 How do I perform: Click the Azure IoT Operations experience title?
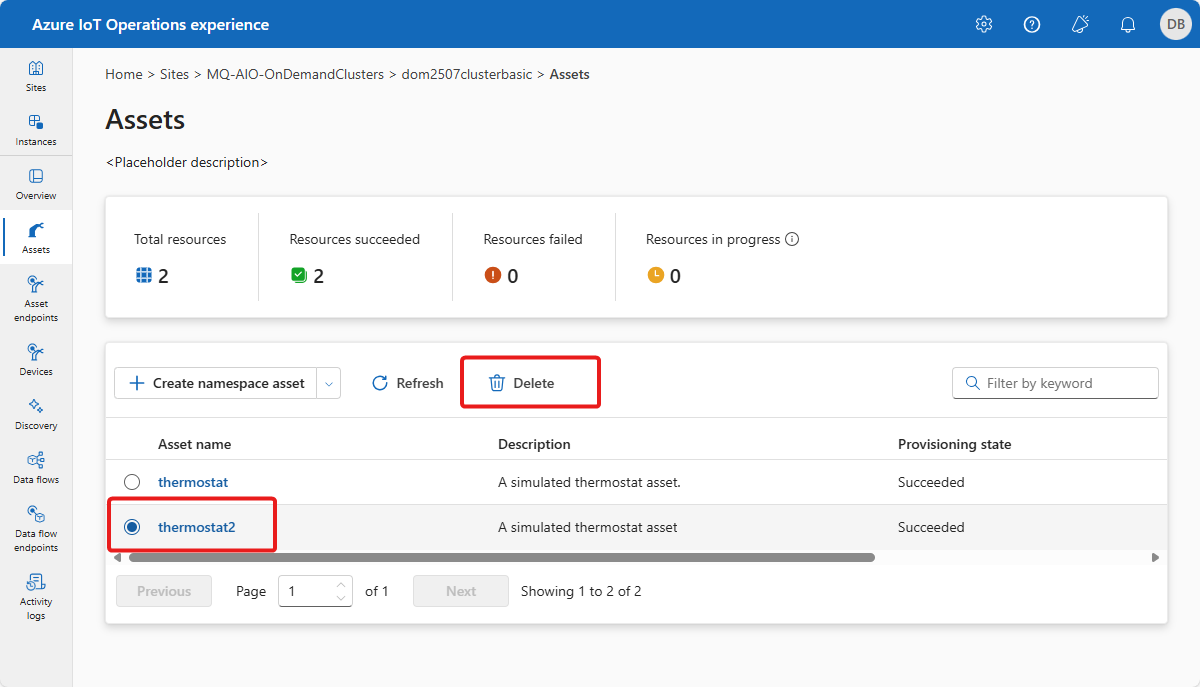coord(150,25)
